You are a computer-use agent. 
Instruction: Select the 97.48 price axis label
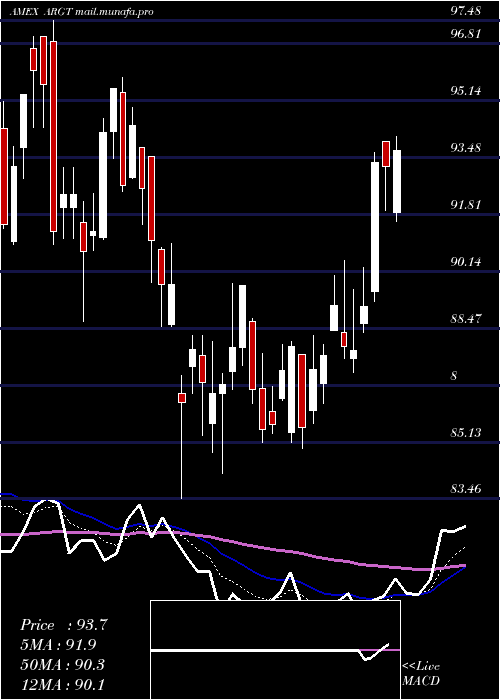(466, 11)
